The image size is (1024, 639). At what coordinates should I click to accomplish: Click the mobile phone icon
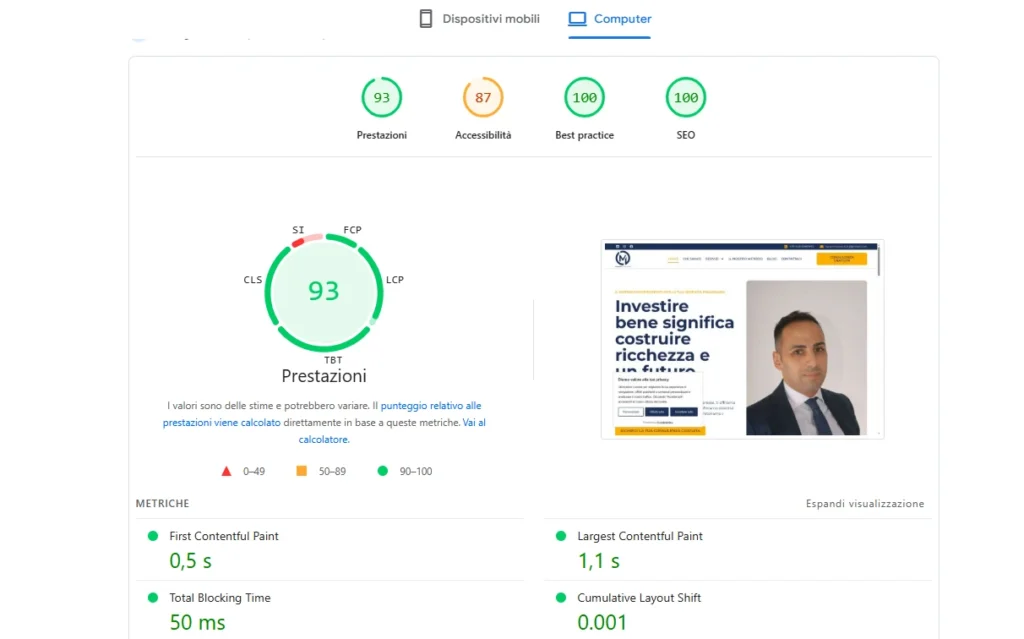pyautogui.click(x=426, y=19)
